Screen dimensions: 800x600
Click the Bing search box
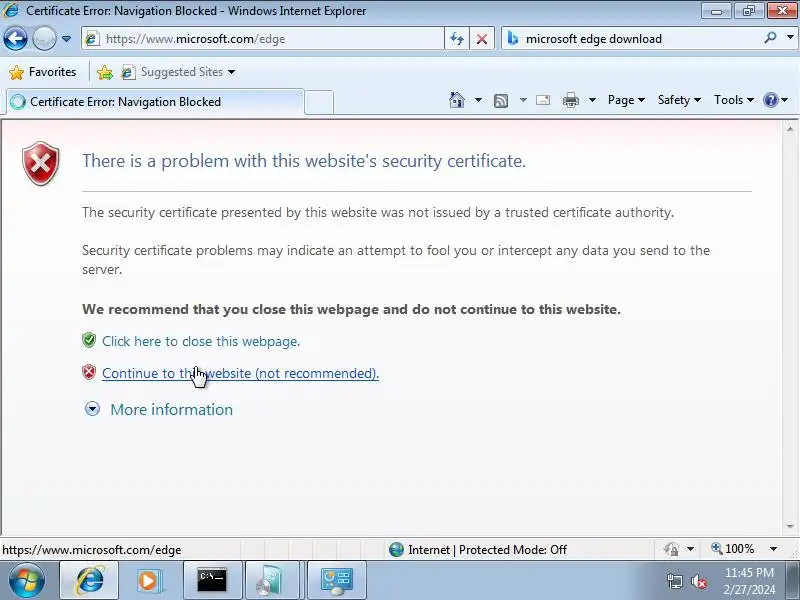tap(633, 39)
